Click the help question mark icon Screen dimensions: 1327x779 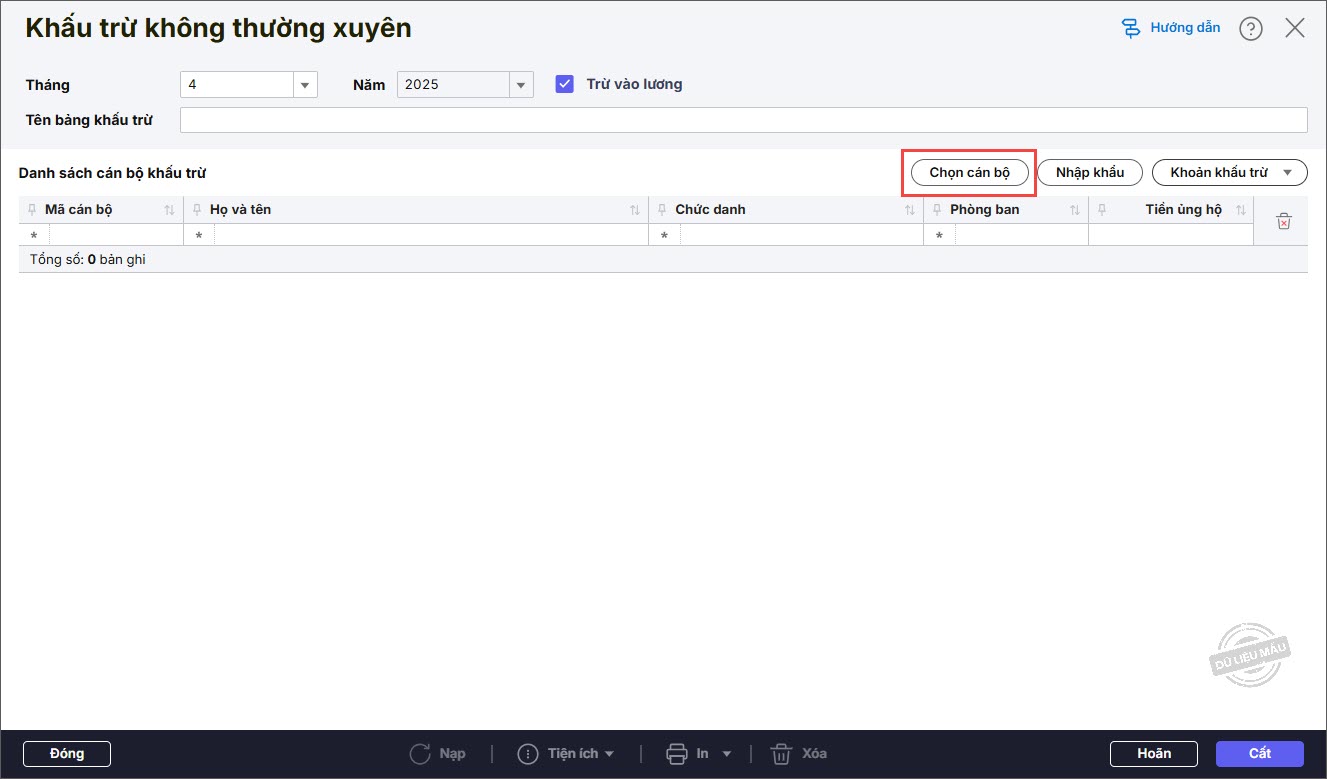(1250, 29)
